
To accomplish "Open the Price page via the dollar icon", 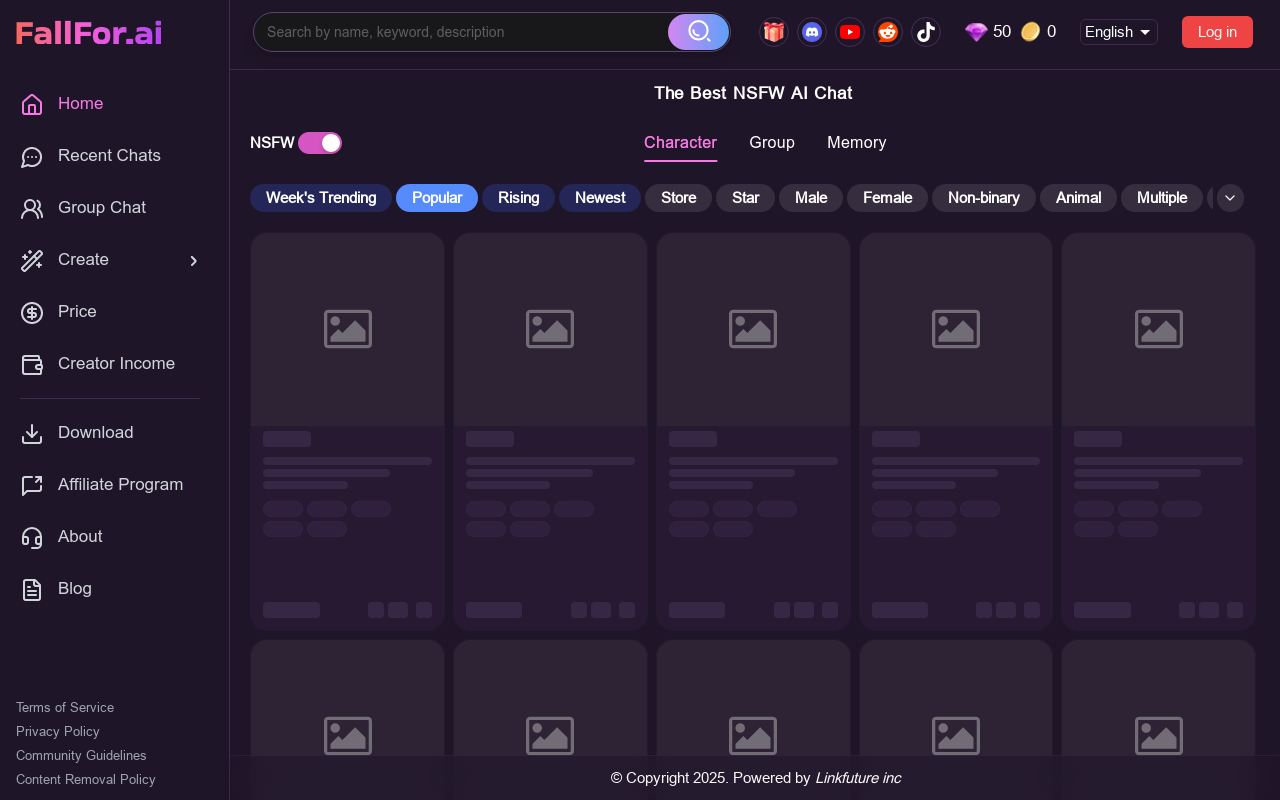I will coord(32,313).
